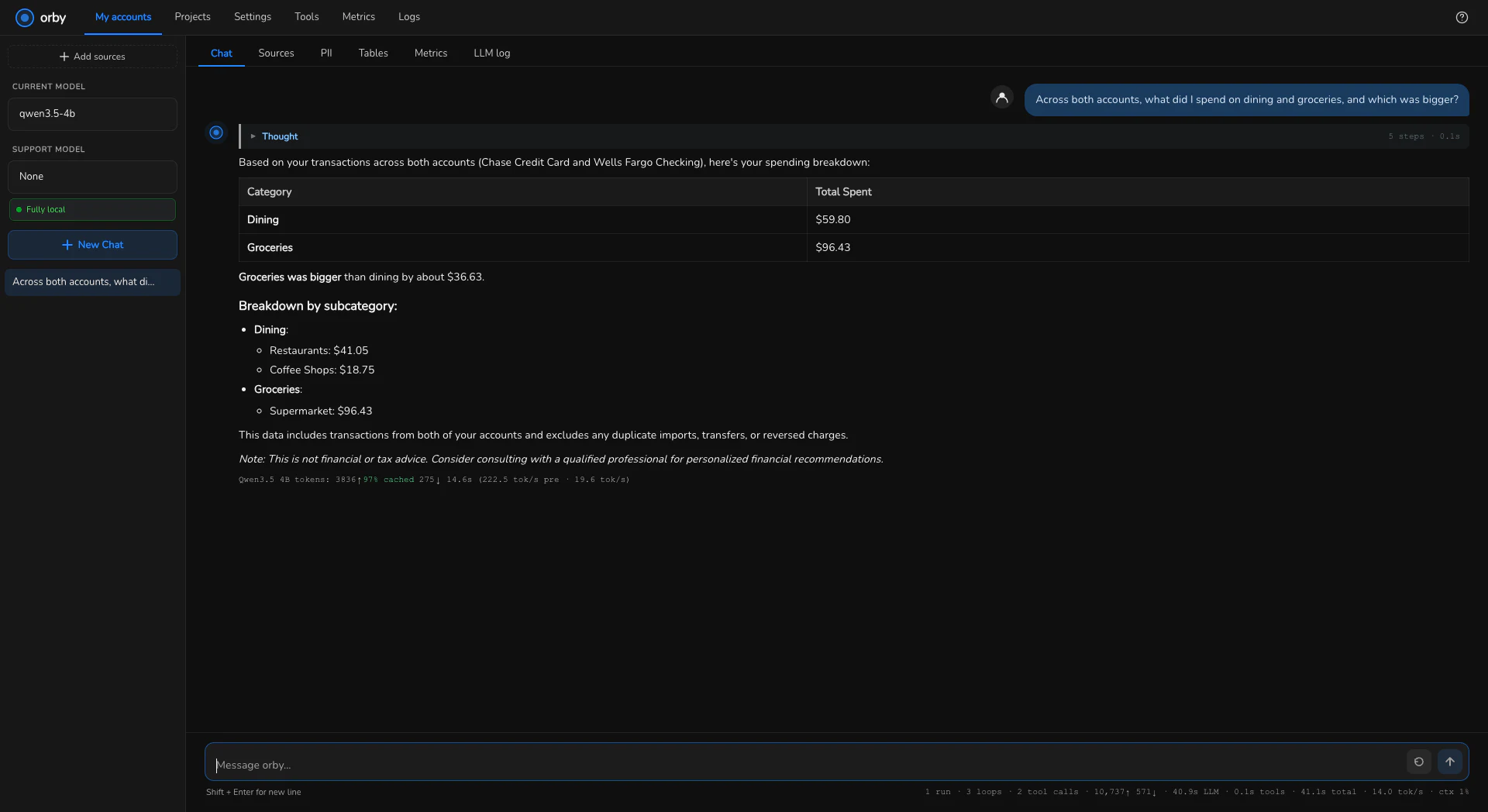
Task: Click the user question message bubble
Action: click(x=1246, y=100)
